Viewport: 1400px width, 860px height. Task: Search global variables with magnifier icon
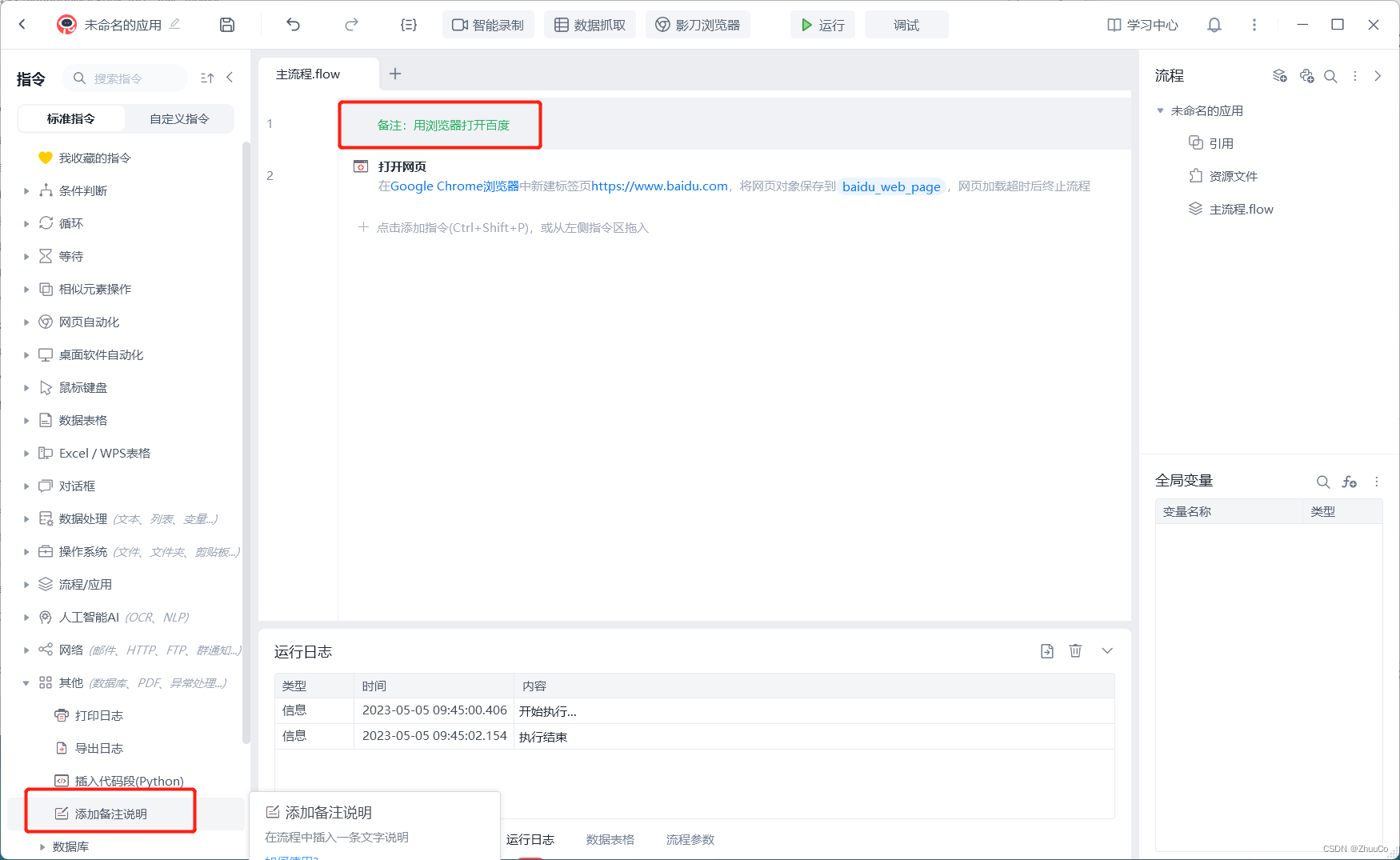[1323, 482]
